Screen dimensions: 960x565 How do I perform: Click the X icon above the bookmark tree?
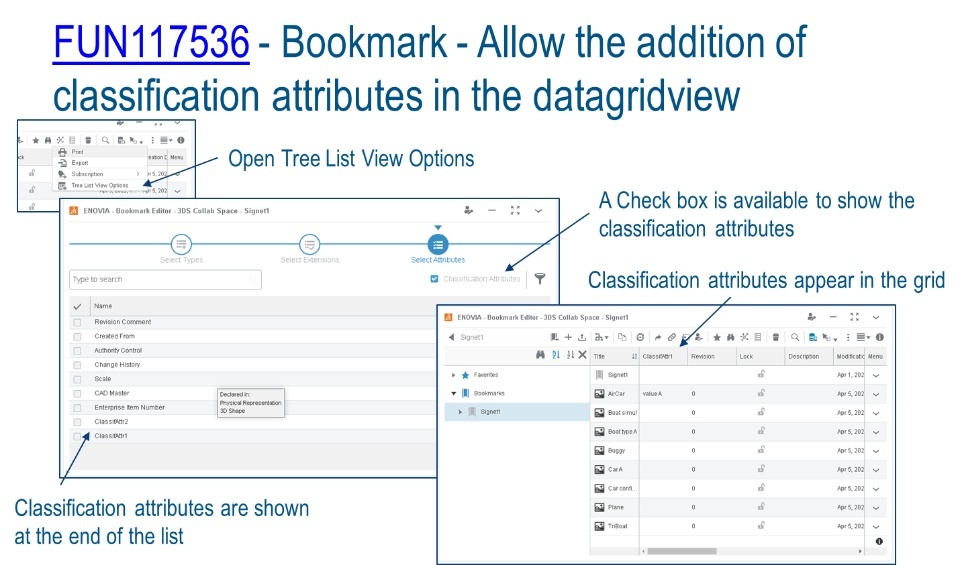[582, 354]
